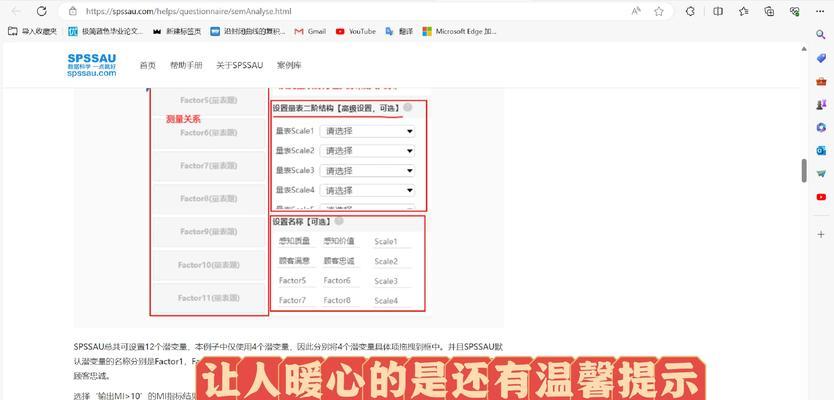This screenshot has width=834, height=400.
Task: Open sidebar Microsoft 365 icon
Action: (821, 128)
